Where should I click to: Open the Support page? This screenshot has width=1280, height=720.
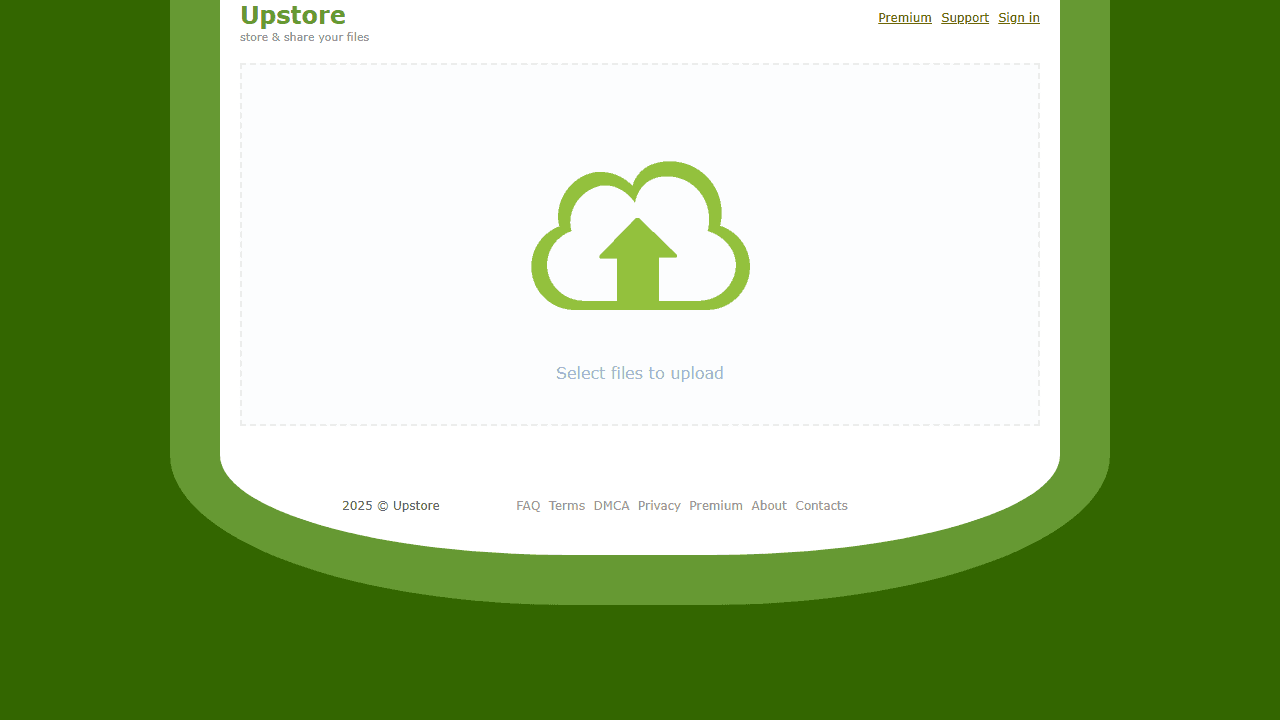[x=964, y=17]
